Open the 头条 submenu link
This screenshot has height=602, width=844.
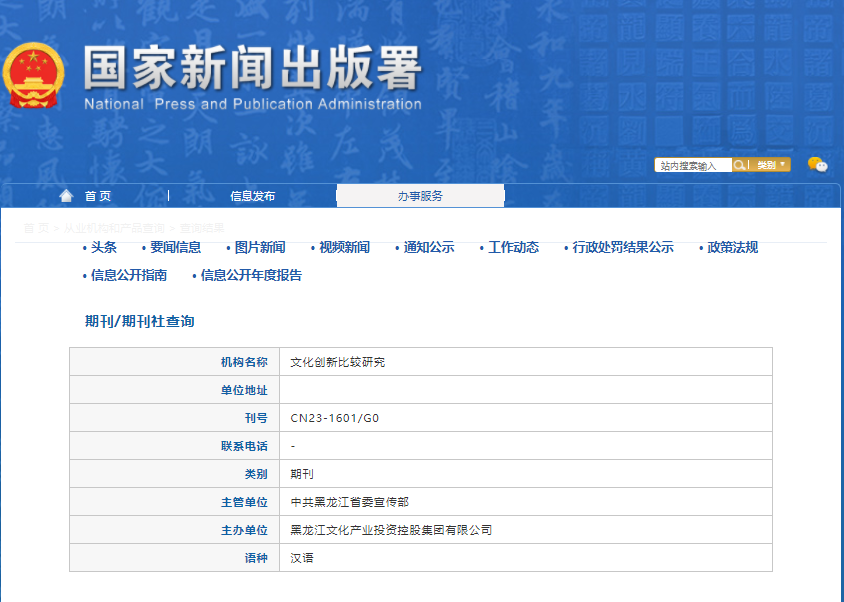click(104, 248)
